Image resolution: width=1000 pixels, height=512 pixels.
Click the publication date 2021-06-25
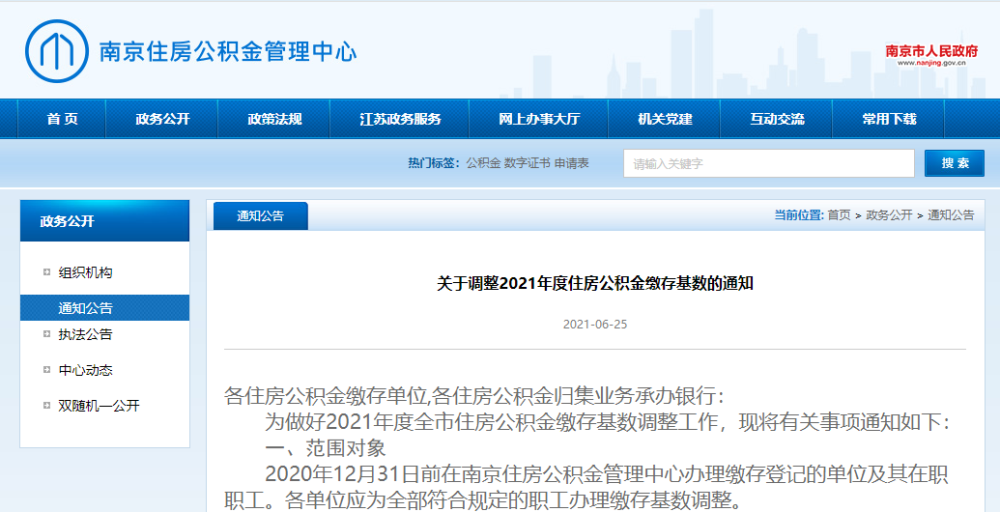595,324
